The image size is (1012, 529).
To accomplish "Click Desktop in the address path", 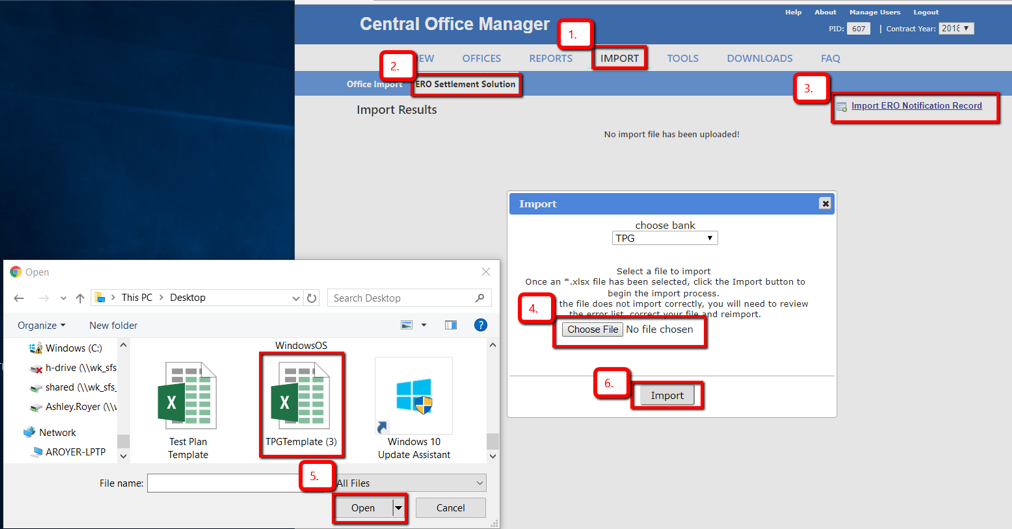I will point(188,297).
